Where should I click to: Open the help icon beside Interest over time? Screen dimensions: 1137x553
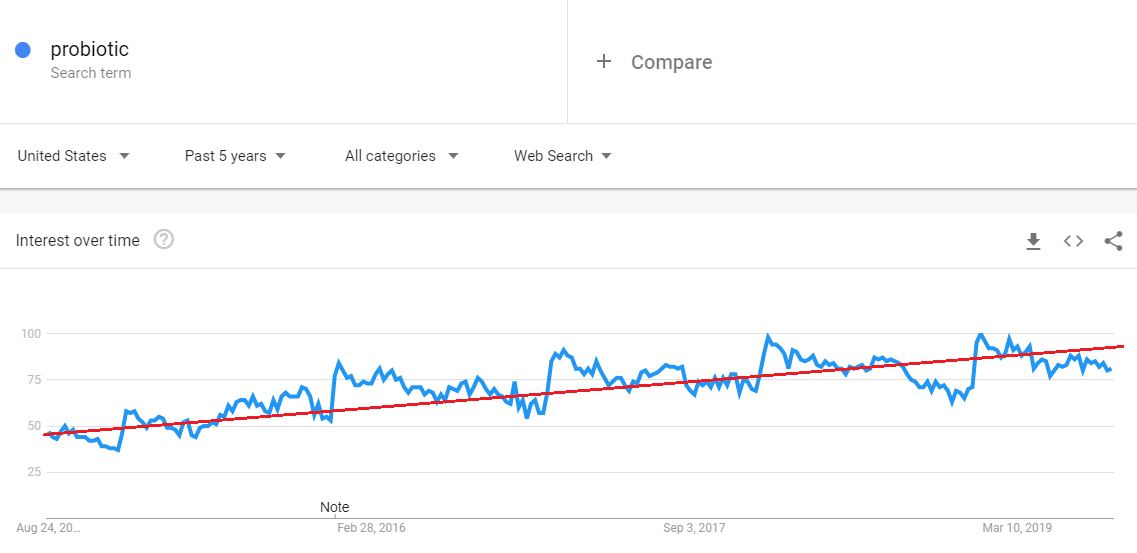click(x=164, y=240)
